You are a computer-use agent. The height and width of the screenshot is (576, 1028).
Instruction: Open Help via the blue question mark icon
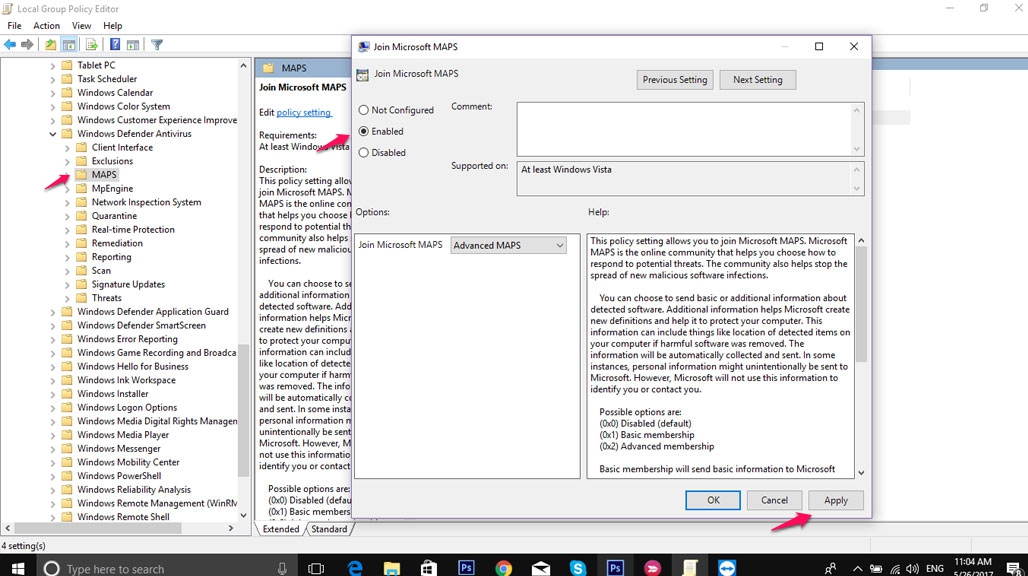(115, 45)
